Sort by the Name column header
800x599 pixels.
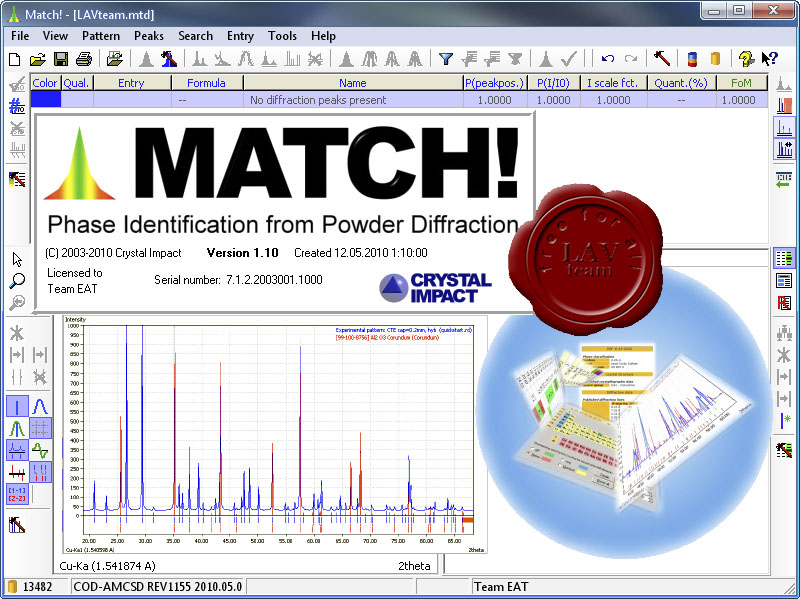[x=353, y=83]
